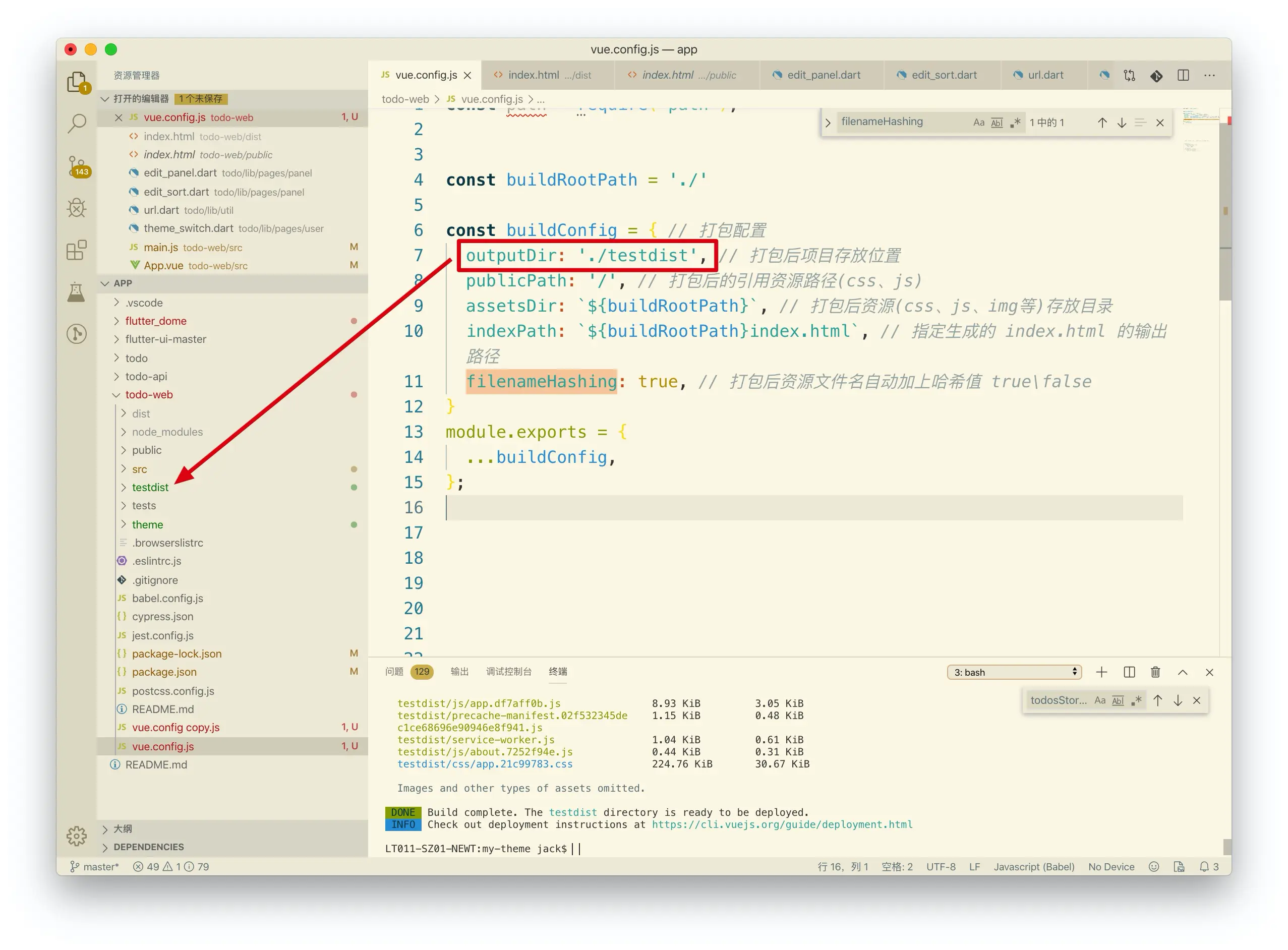Viewport: 1288px width, 950px height.
Task: Click the Javascript (Babel) language mode in status bar
Action: [x=1034, y=867]
